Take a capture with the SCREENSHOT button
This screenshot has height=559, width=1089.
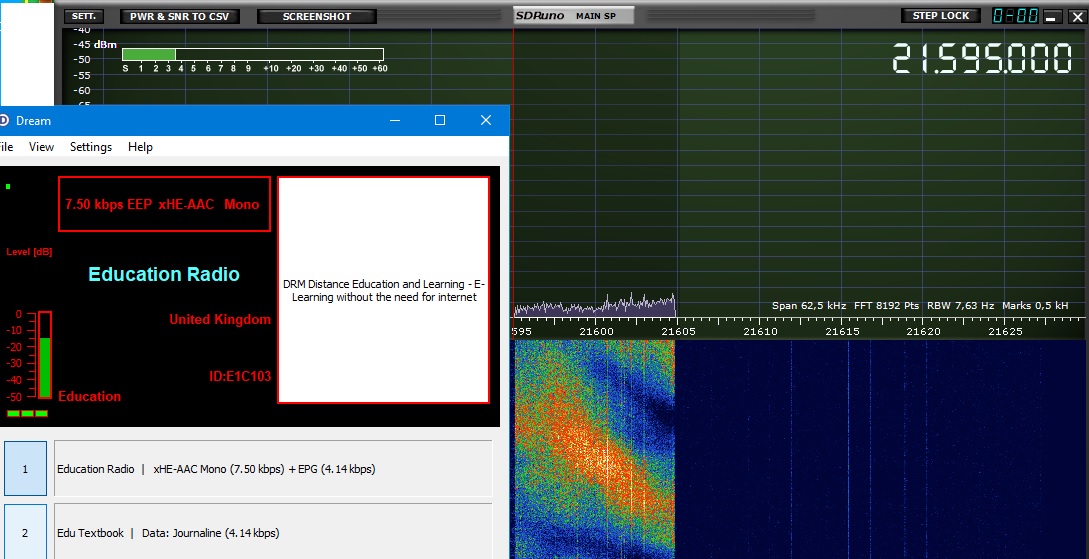coord(317,16)
